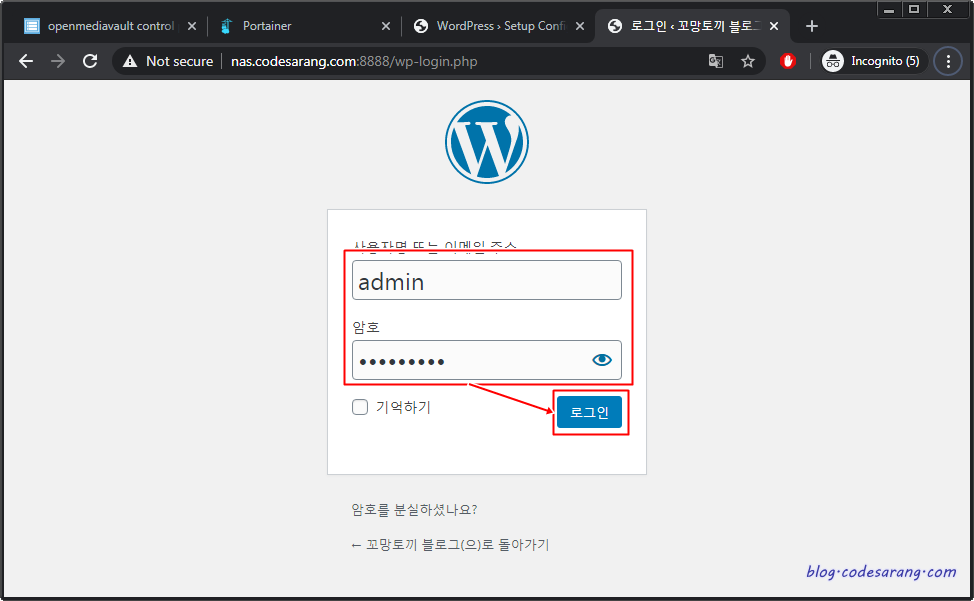This screenshot has height=601, width=974.
Task: Go back using the browser back arrow
Action: pos(26,61)
